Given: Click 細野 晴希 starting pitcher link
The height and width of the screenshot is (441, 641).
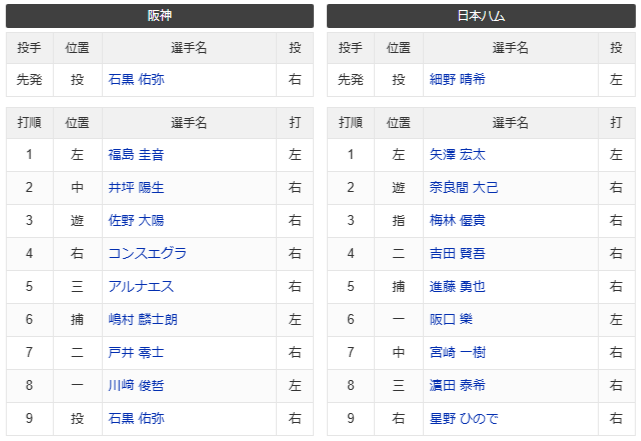Looking at the screenshot, I should (457, 80).
